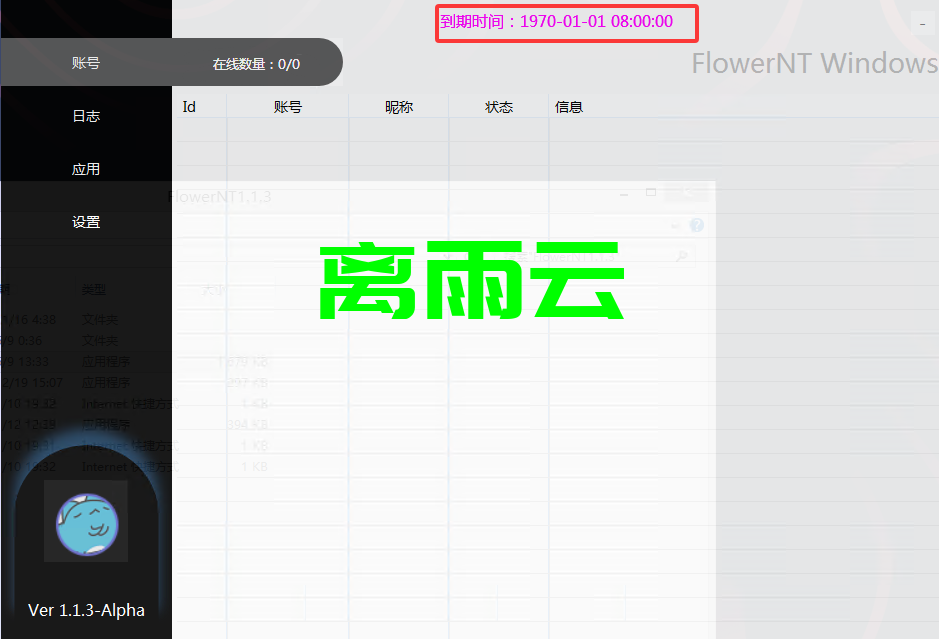Select the 账号 sidebar tab
Viewport: 939px width, 639px height.
86,62
